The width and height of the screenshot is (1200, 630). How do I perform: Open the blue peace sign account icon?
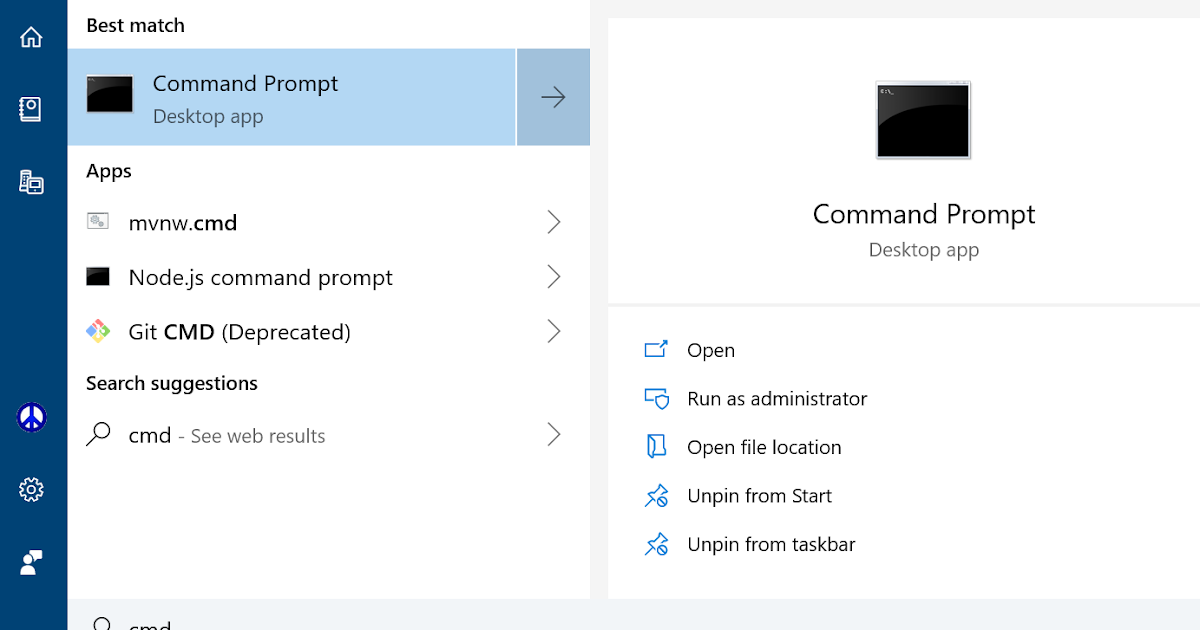point(31,417)
